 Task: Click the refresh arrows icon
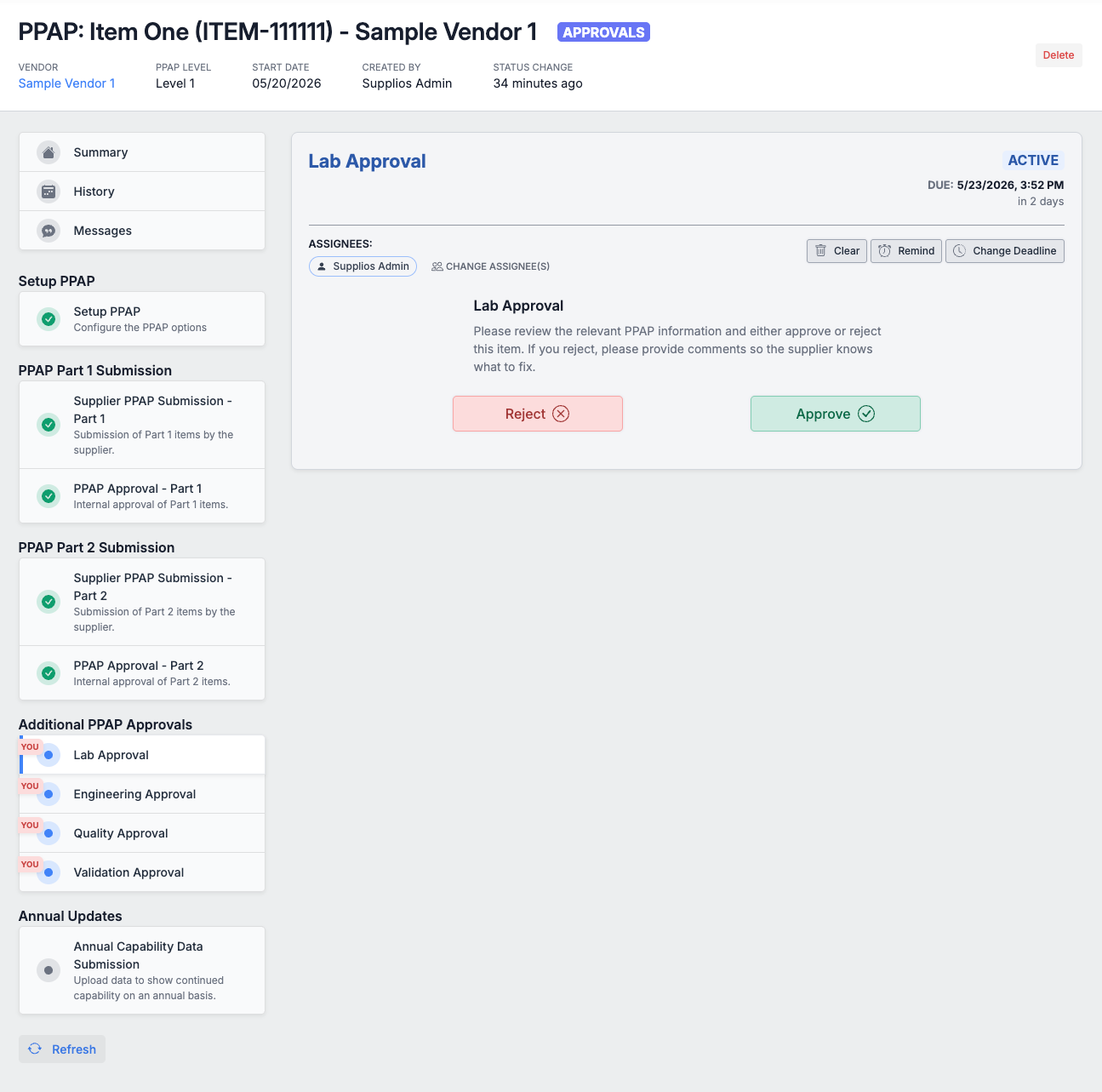35,1049
